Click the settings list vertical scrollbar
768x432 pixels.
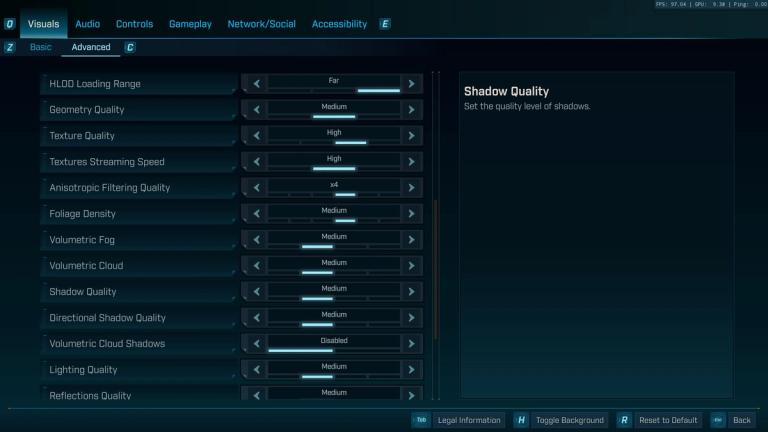(435, 269)
